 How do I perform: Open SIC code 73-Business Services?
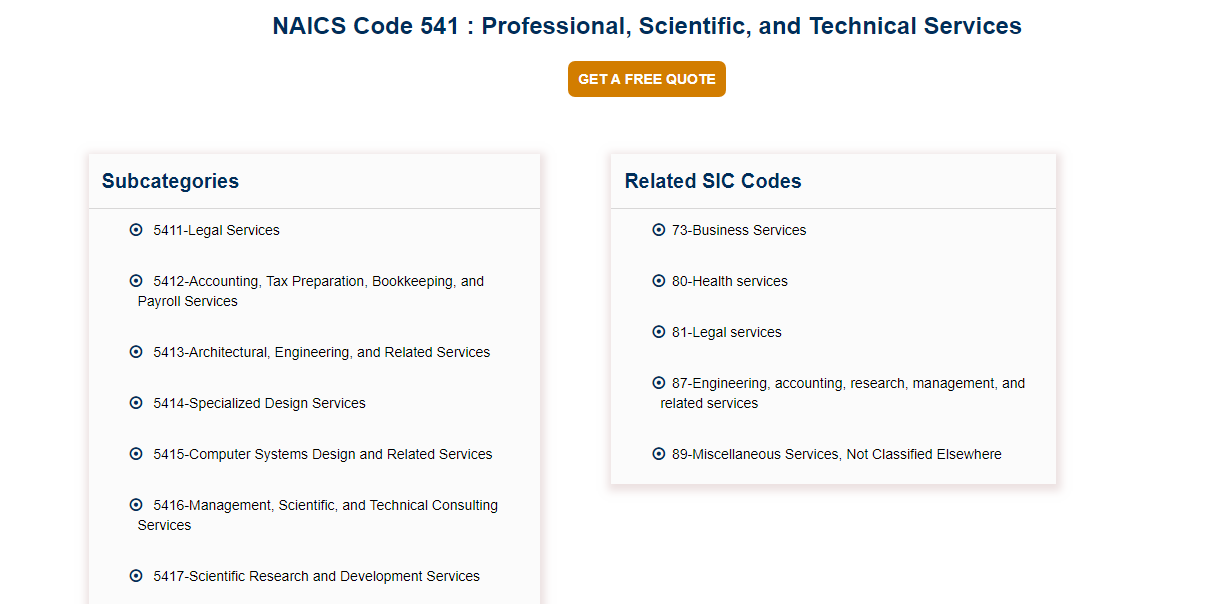[x=739, y=230]
